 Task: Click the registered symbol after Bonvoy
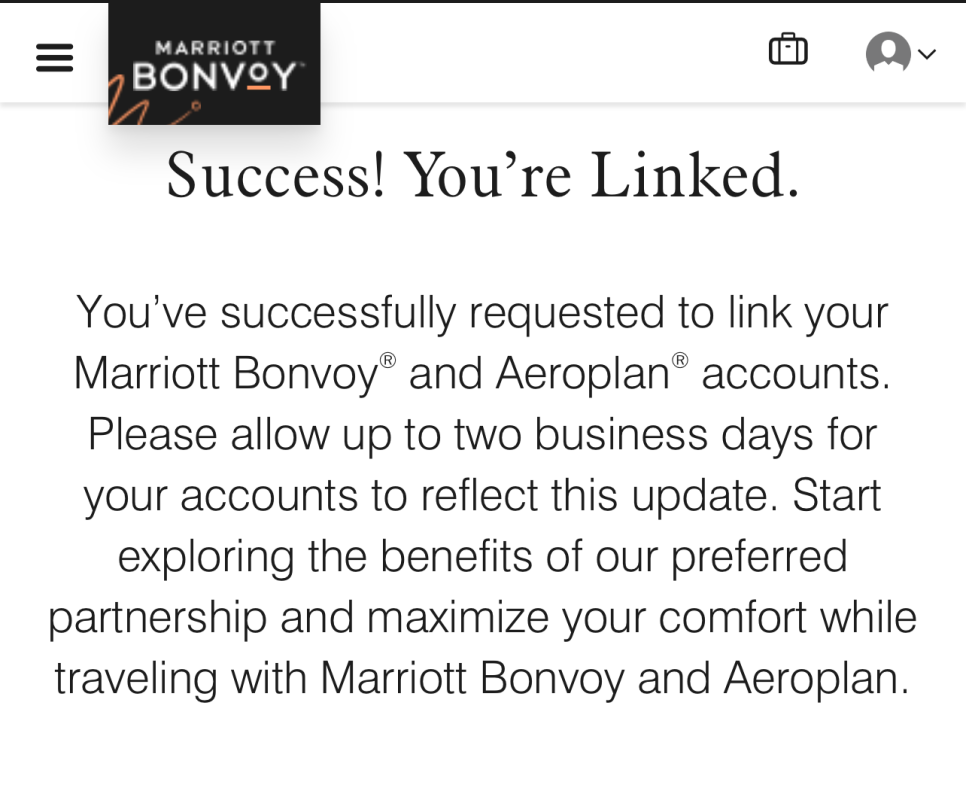pyautogui.click(x=387, y=360)
